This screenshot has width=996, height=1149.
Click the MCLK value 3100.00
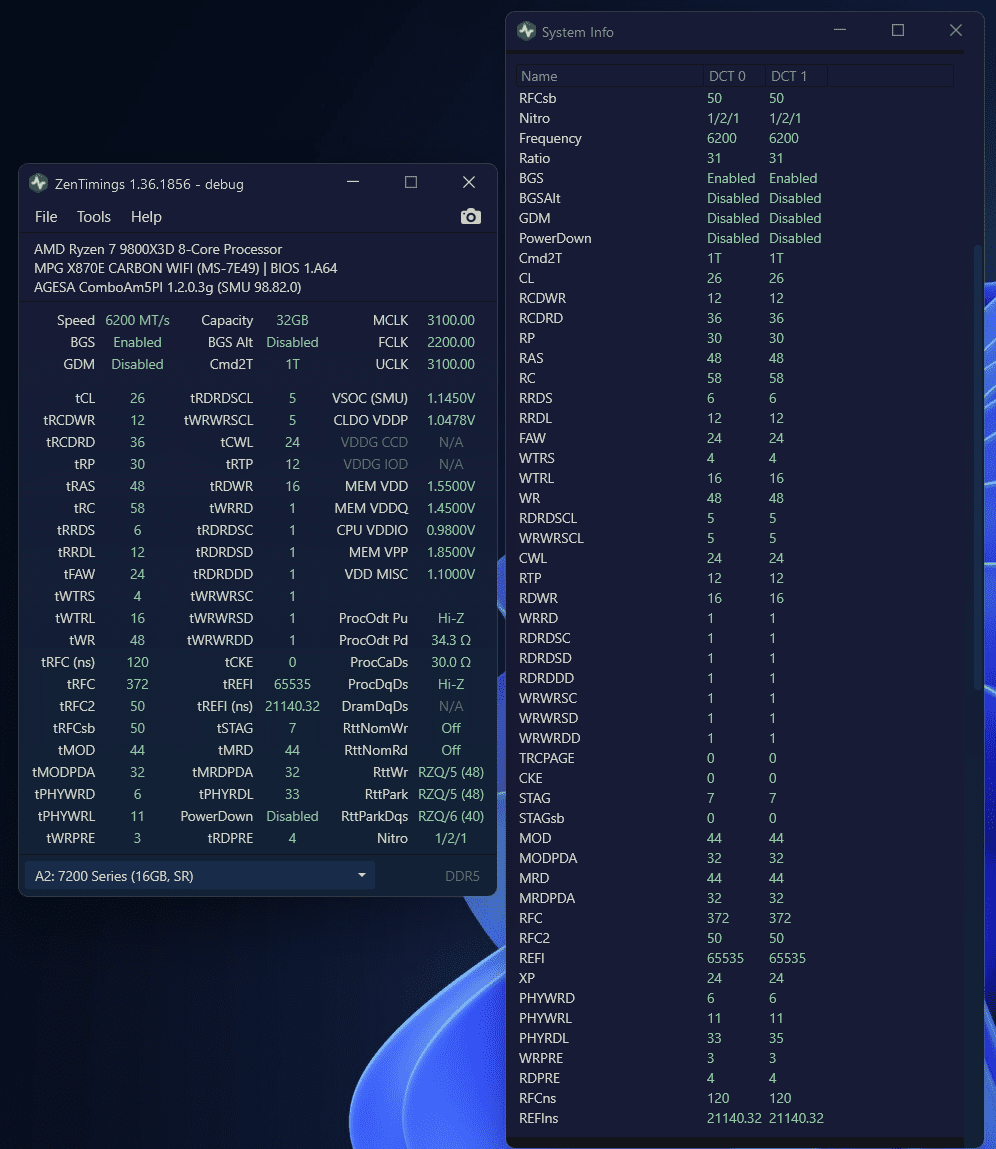click(451, 320)
